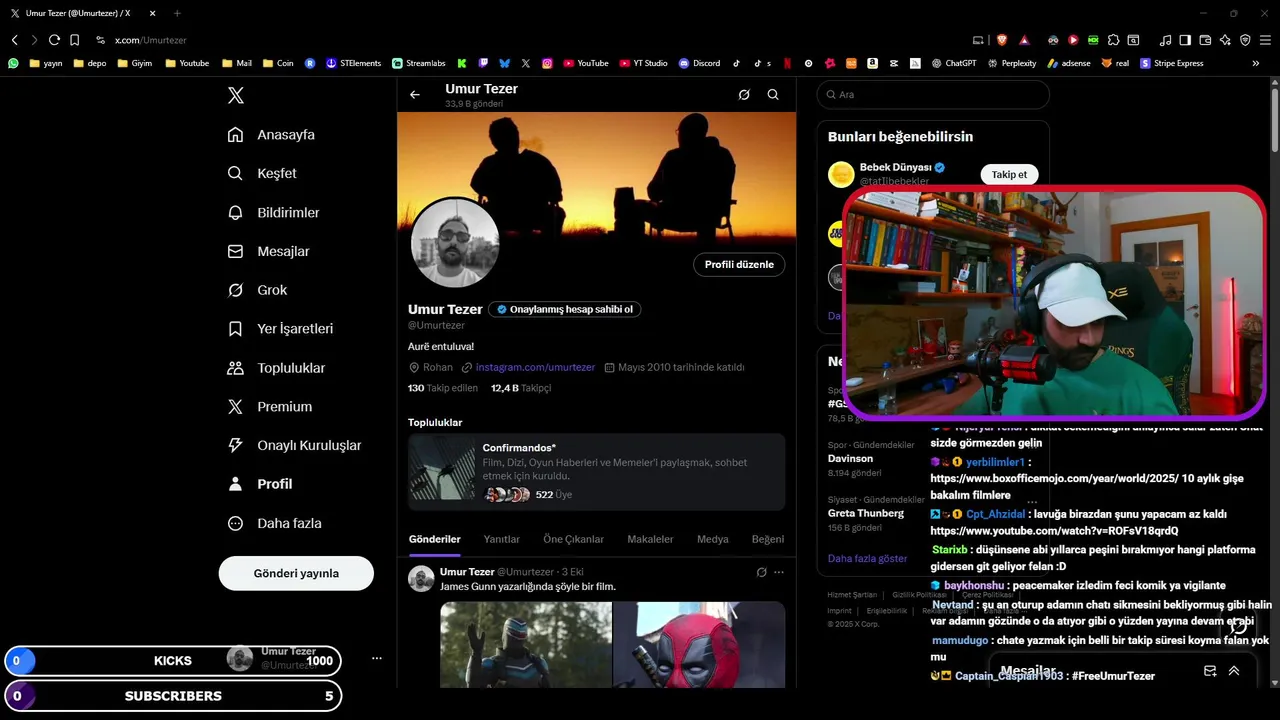This screenshot has height=720, width=1280.
Task: Open Deadpool image in post
Action: click(699, 645)
